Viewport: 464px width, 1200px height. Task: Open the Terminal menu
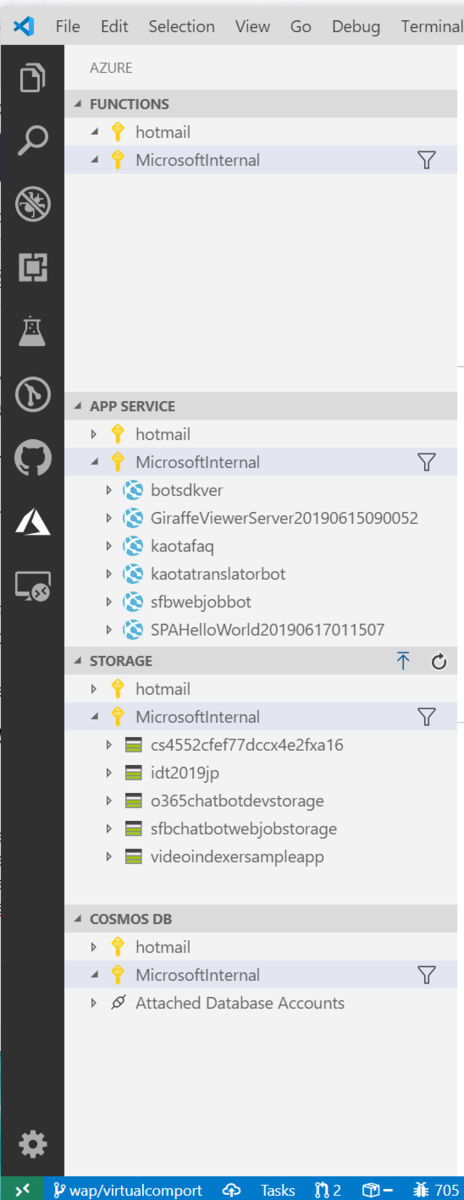431,26
